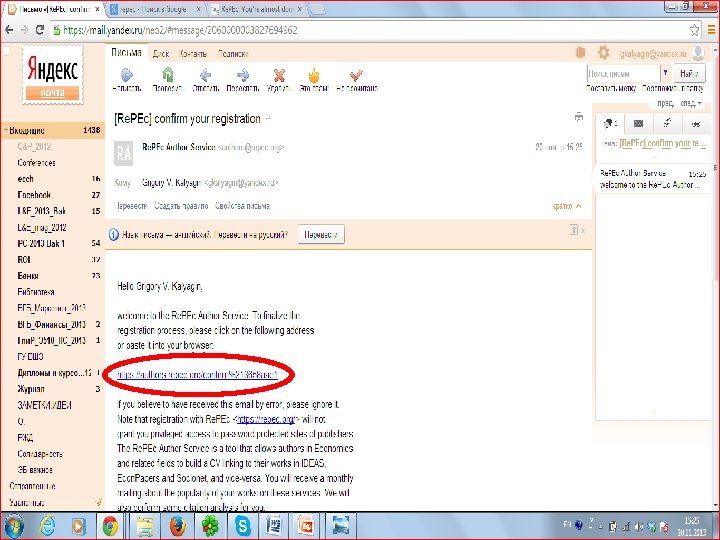Click Переложить в папку link
This screenshot has height=540, width=720.
pyautogui.click(x=673, y=88)
